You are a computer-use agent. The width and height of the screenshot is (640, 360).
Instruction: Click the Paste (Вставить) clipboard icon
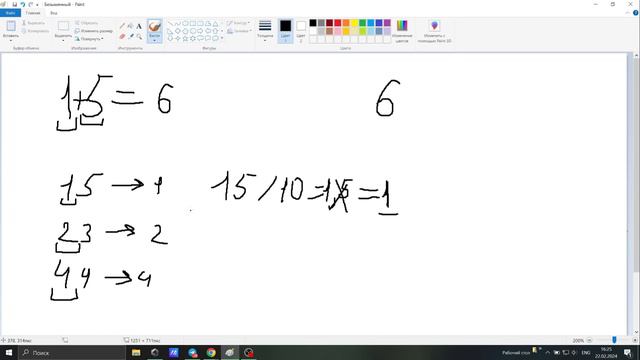coord(11,26)
